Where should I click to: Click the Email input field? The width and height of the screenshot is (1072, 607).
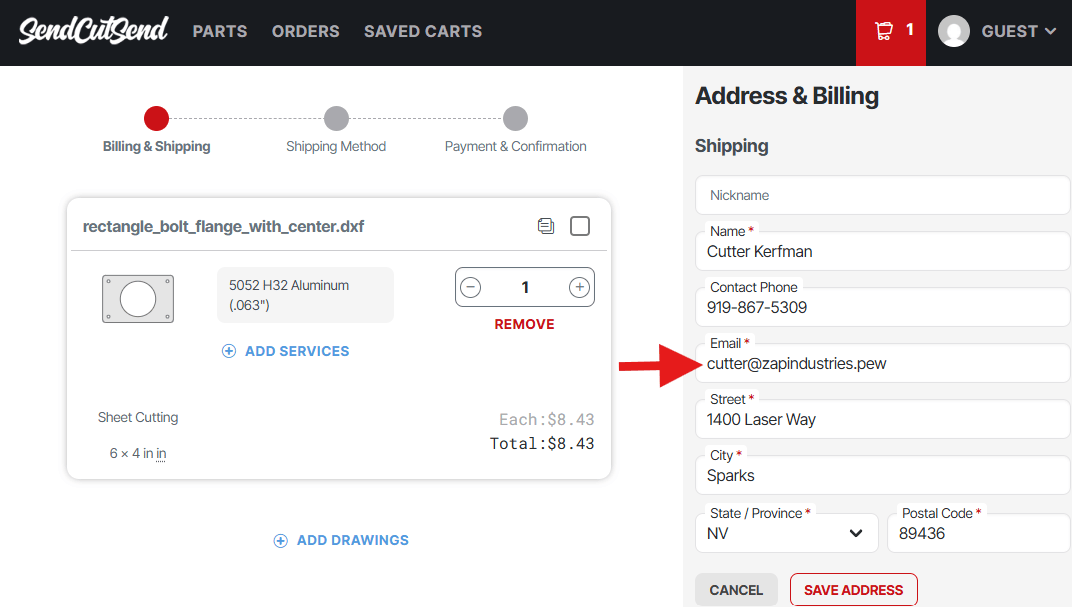coord(880,364)
